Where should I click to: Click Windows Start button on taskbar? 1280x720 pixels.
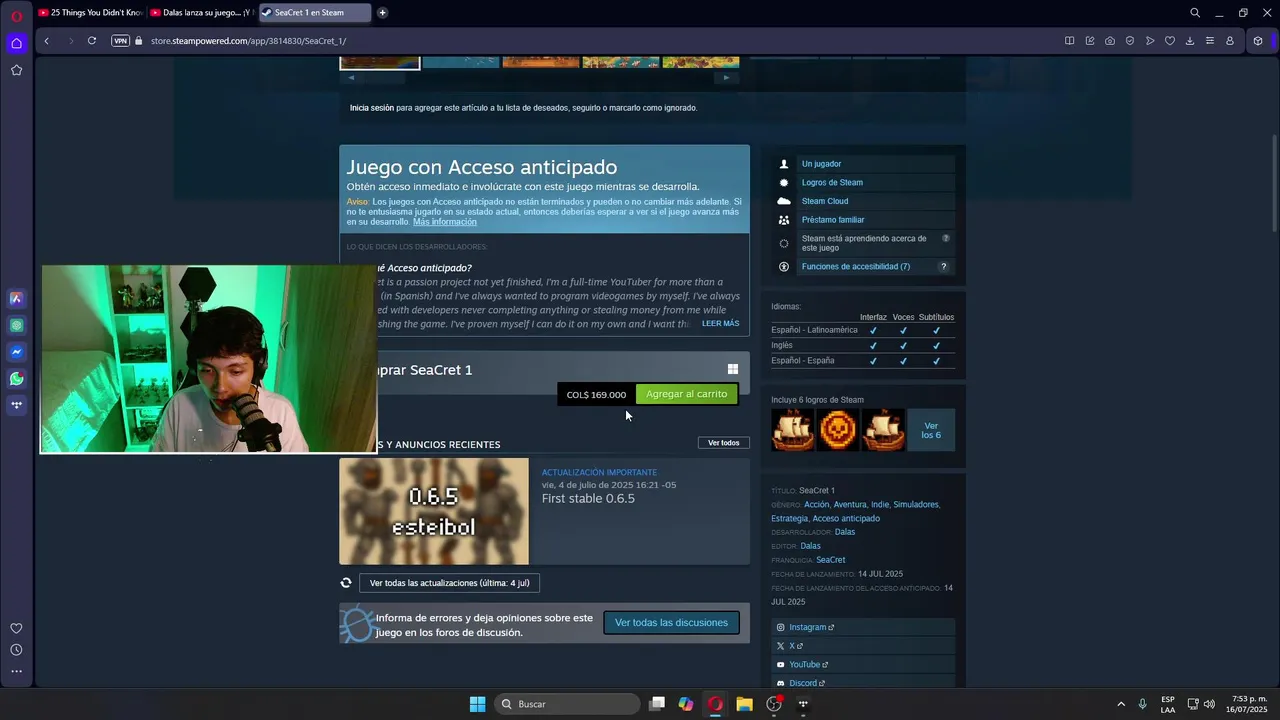pyautogui.click(x=478, y=704)
